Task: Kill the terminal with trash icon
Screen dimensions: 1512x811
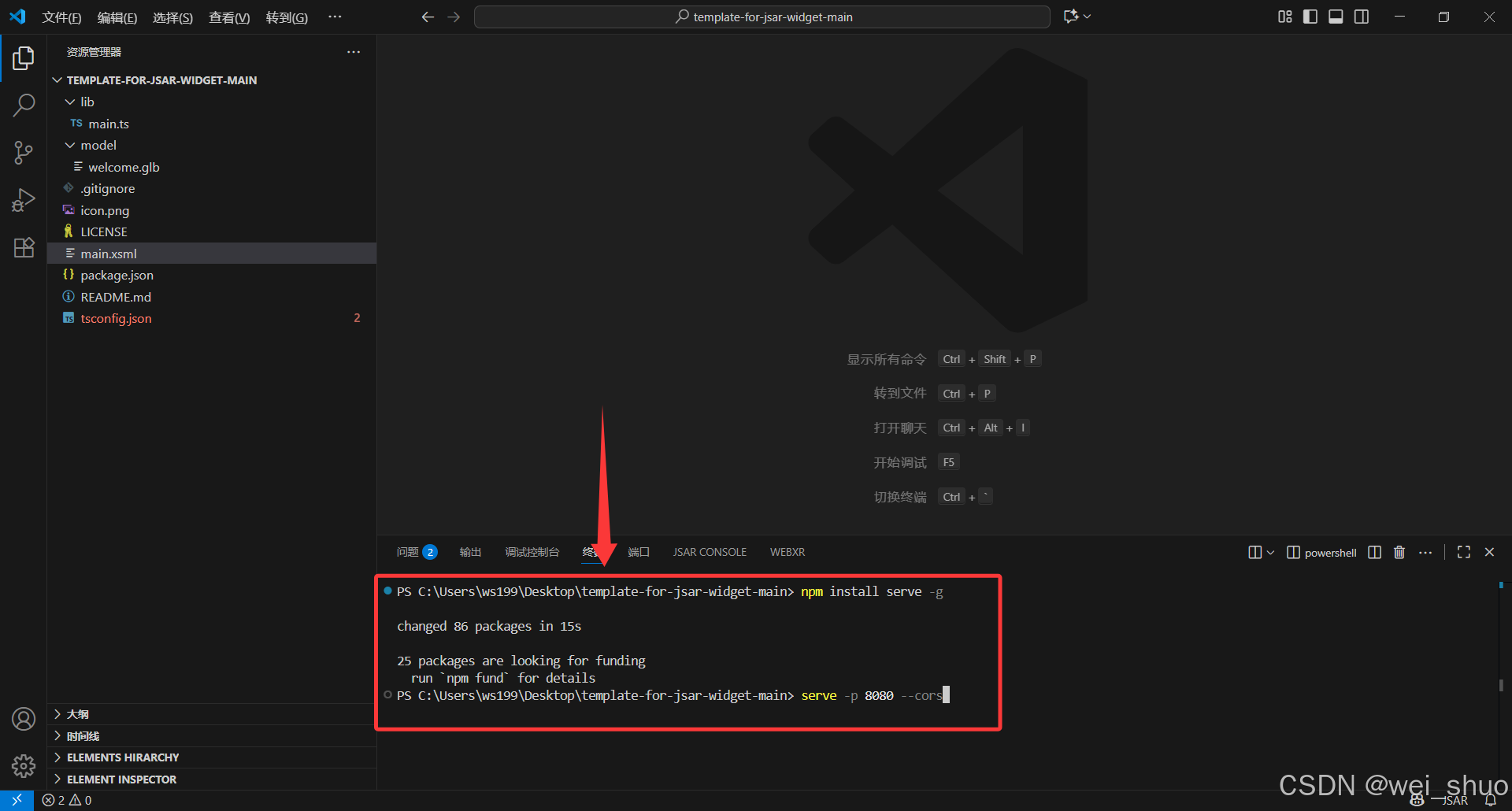Action: click(1399, 552)
